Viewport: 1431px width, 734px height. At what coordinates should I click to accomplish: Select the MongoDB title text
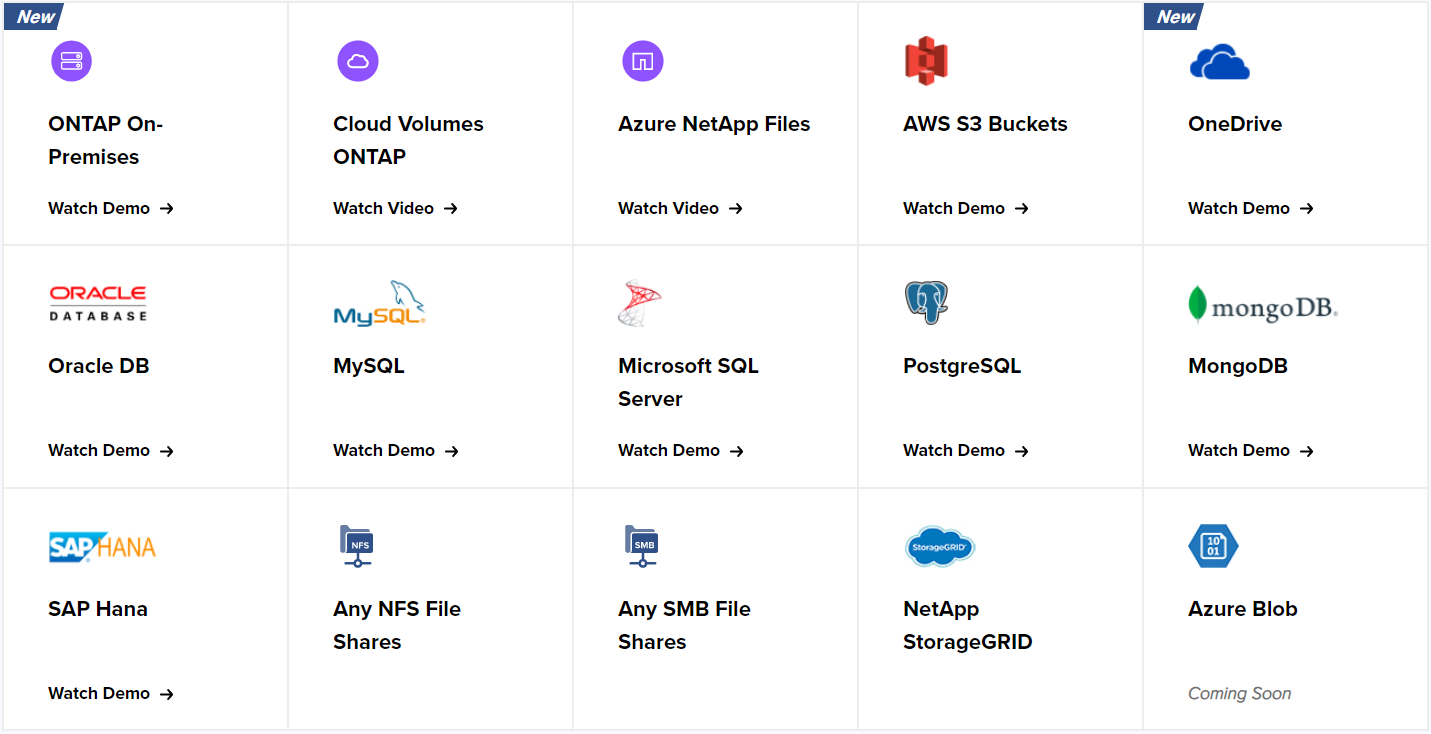point(1238,366)
